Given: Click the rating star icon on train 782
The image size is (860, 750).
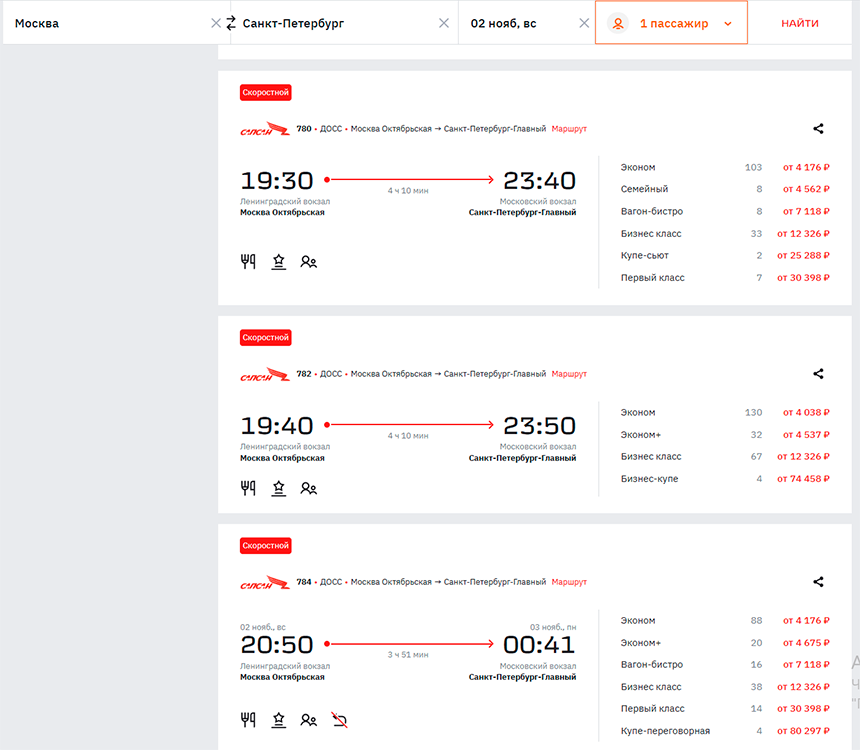Looking at the screenshot, I should [279, 488].
